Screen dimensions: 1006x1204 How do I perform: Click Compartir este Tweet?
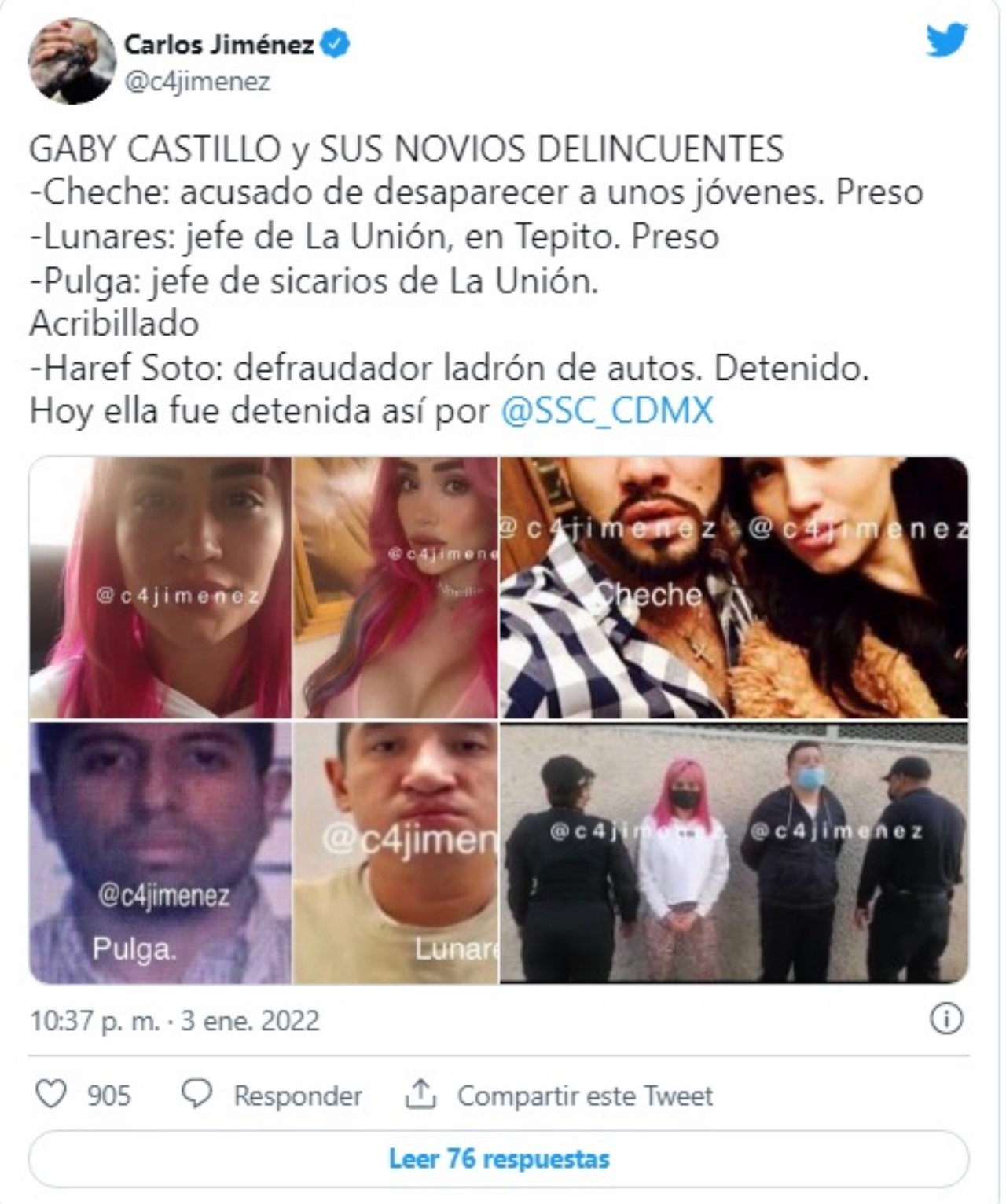pyautogui.click(x=585, y=1096)
